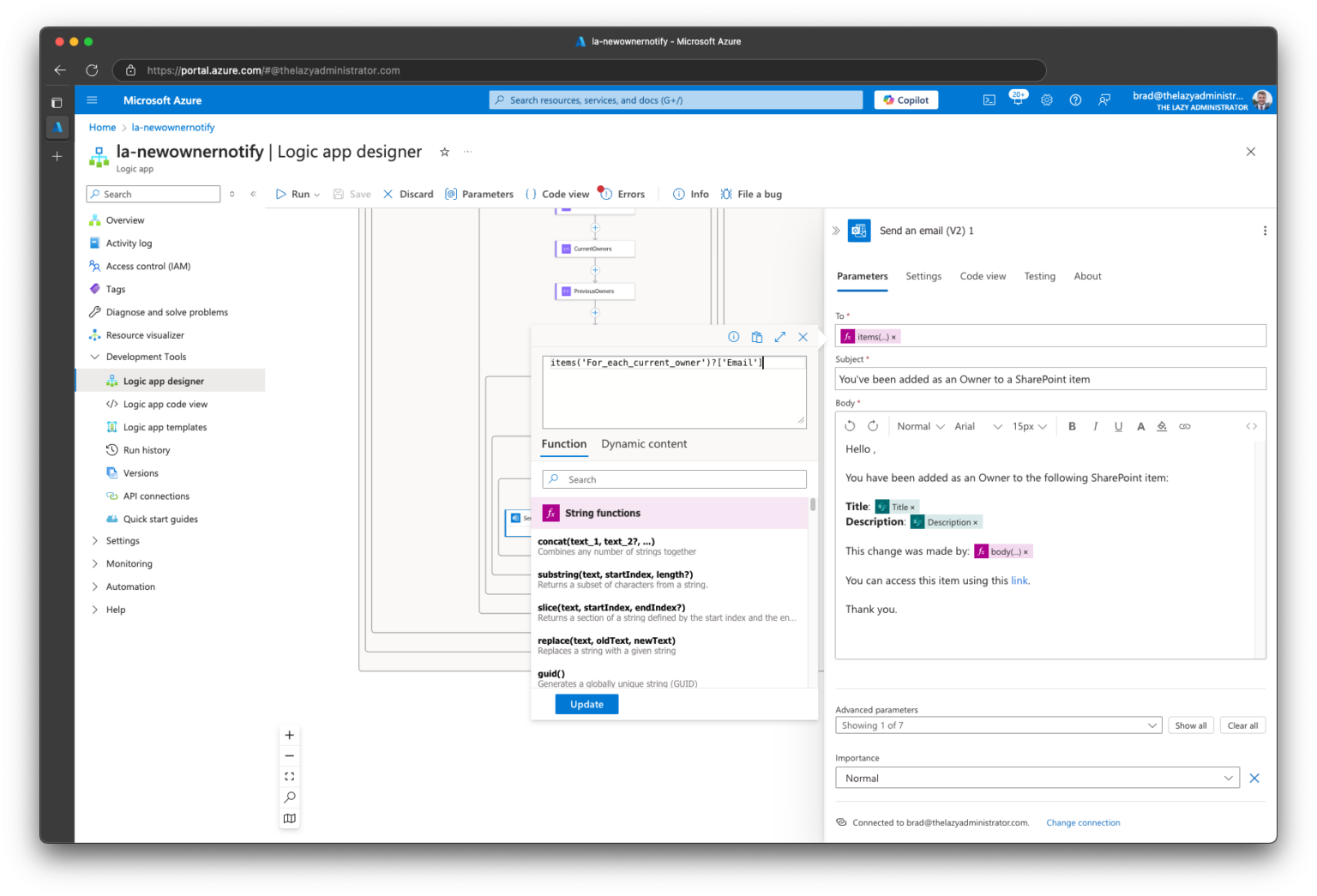Click the browser back arrow
The image size is (1317, 896).
60,70
